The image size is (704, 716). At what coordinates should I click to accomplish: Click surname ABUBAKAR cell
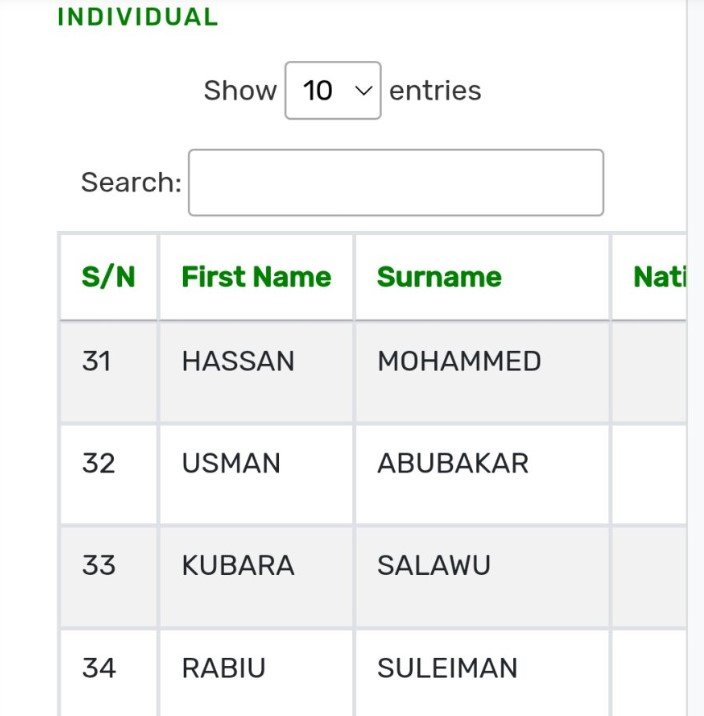pyautogui.click(x=452, y=464)
